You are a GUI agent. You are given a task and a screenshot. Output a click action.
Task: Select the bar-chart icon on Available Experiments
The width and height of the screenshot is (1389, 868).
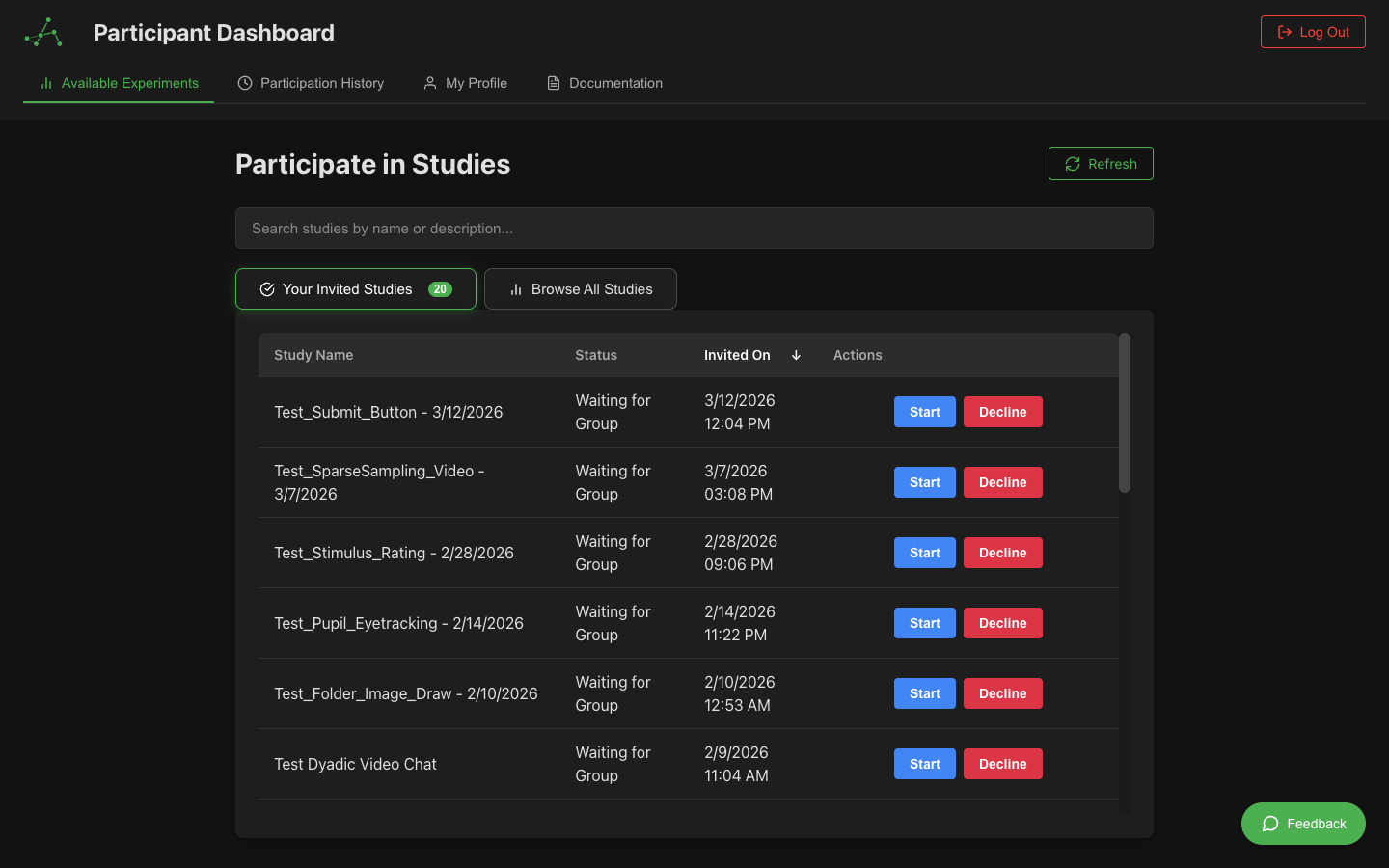pyautogui.click(x=45, y=83)
